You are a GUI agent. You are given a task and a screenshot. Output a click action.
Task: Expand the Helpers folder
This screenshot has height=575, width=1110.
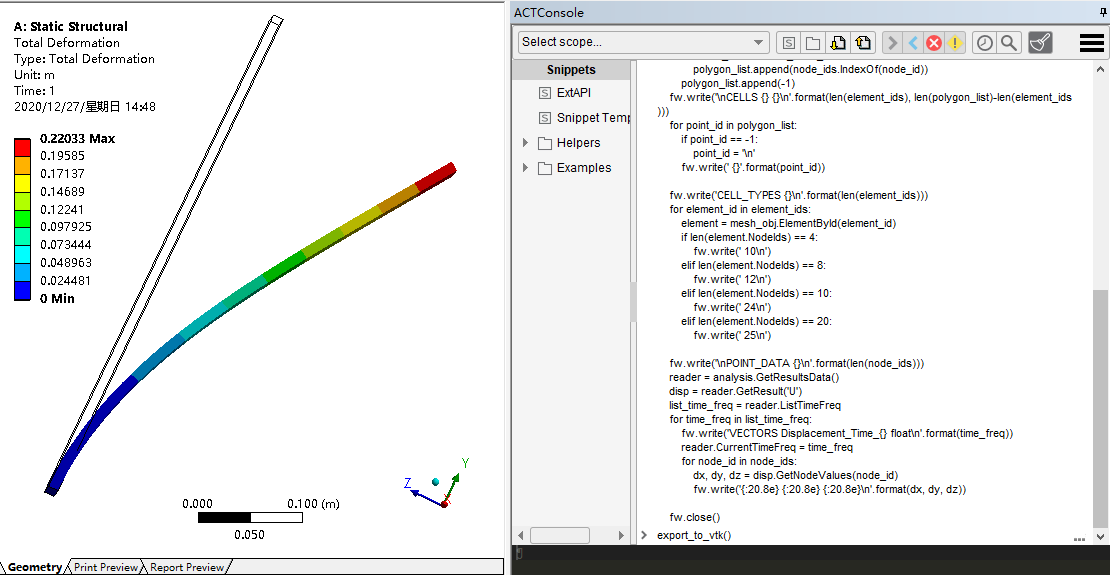click(x=525, y=142)
